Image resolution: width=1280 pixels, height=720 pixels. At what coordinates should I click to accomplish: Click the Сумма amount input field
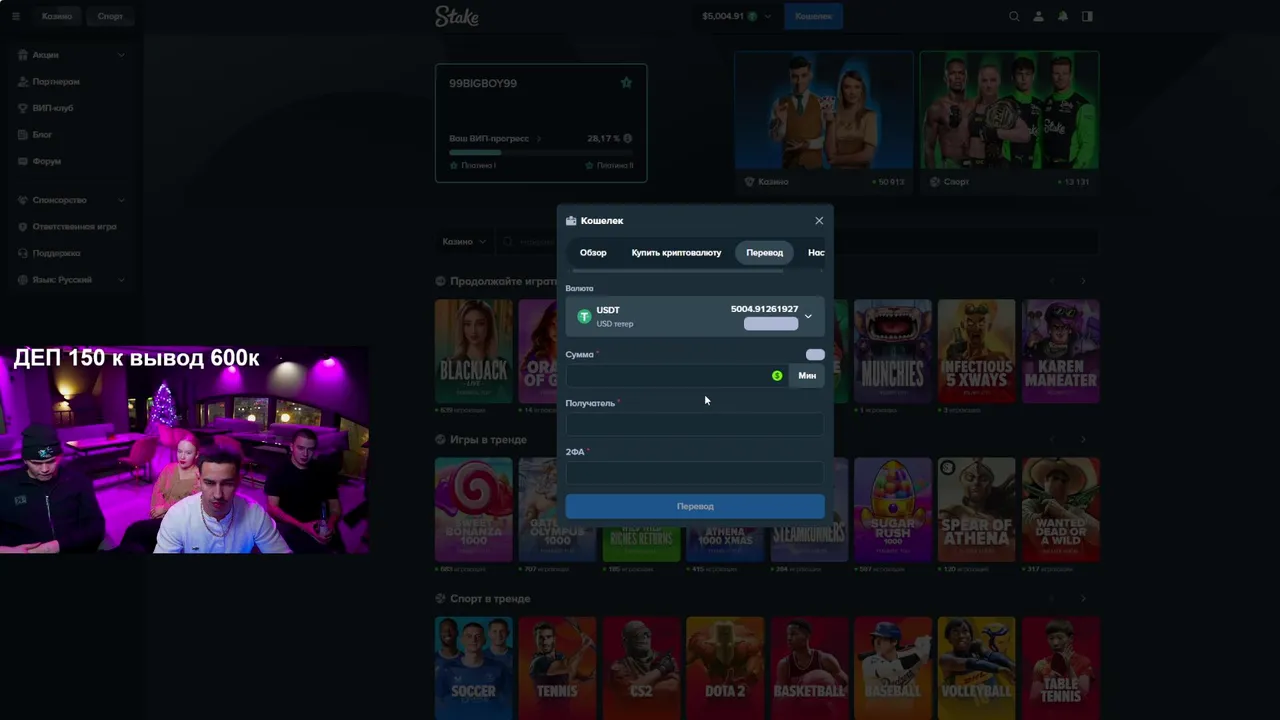[677, 376]
